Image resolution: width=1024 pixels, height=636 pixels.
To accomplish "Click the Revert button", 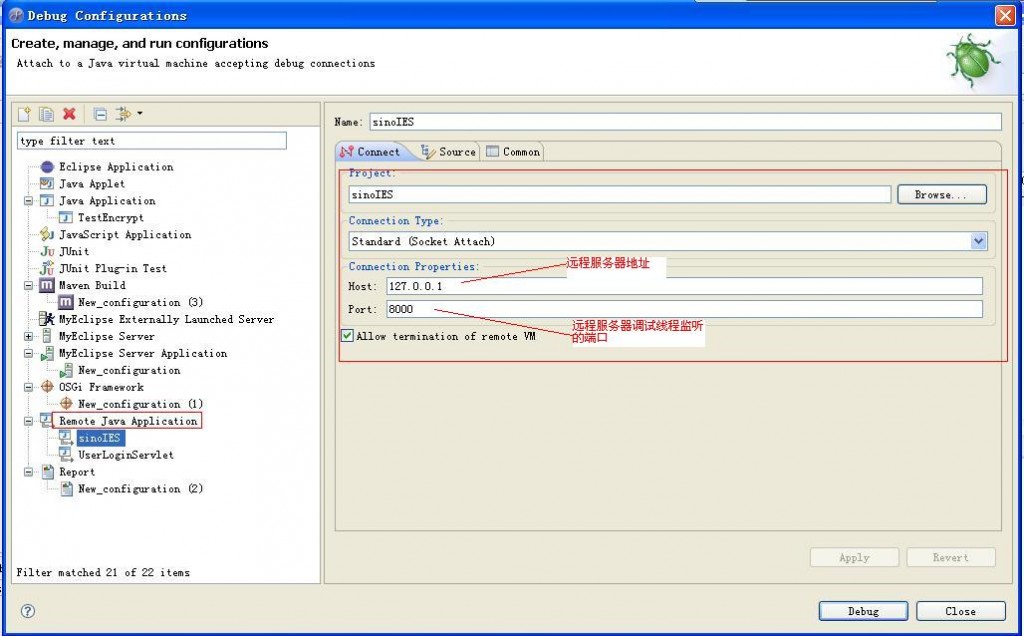I will pos(951,558).
